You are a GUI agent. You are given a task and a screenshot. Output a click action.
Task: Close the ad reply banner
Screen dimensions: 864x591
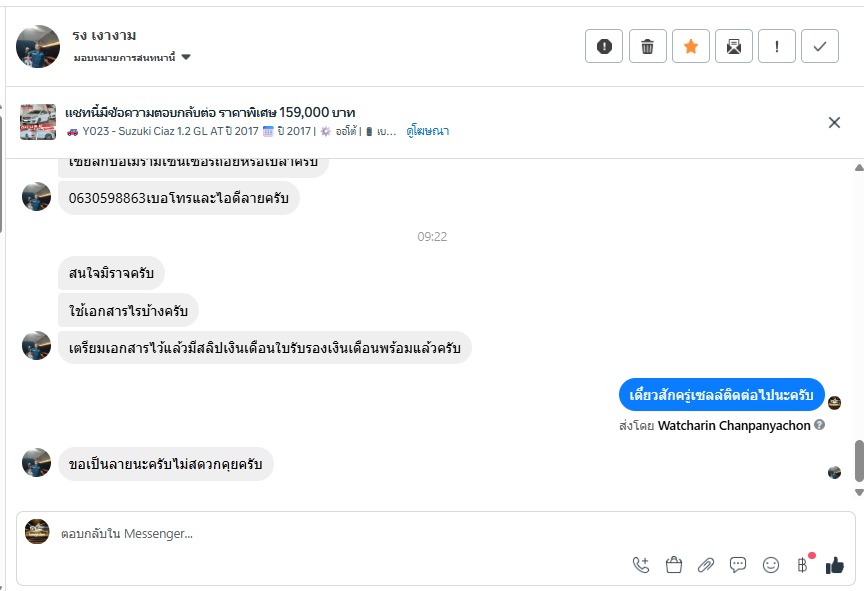click(x=834, y=122)
